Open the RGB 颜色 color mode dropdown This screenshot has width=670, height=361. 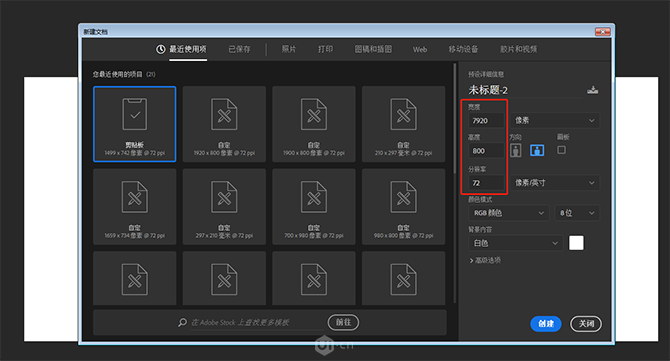pos(508,213)
